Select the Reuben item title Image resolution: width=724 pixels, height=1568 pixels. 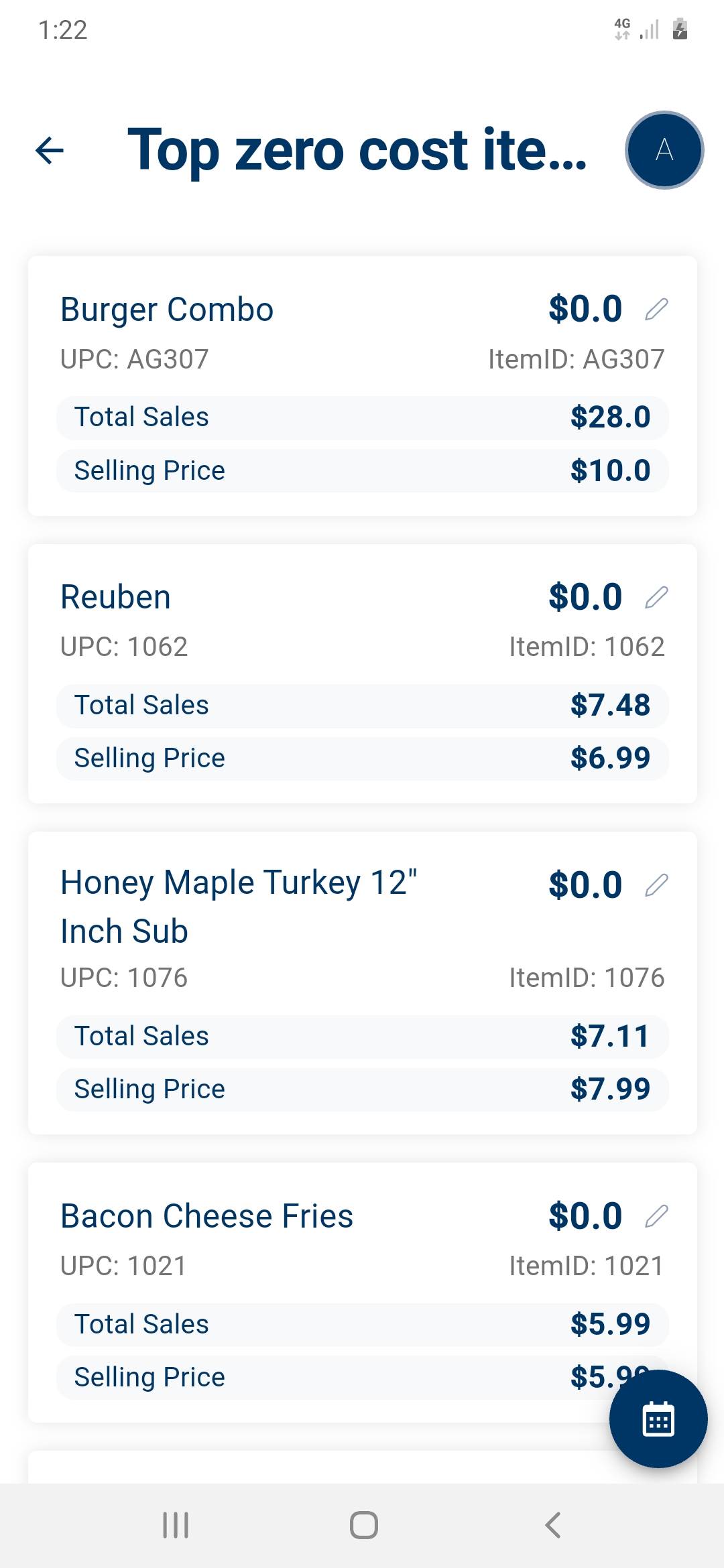click(x=115, y=597)
